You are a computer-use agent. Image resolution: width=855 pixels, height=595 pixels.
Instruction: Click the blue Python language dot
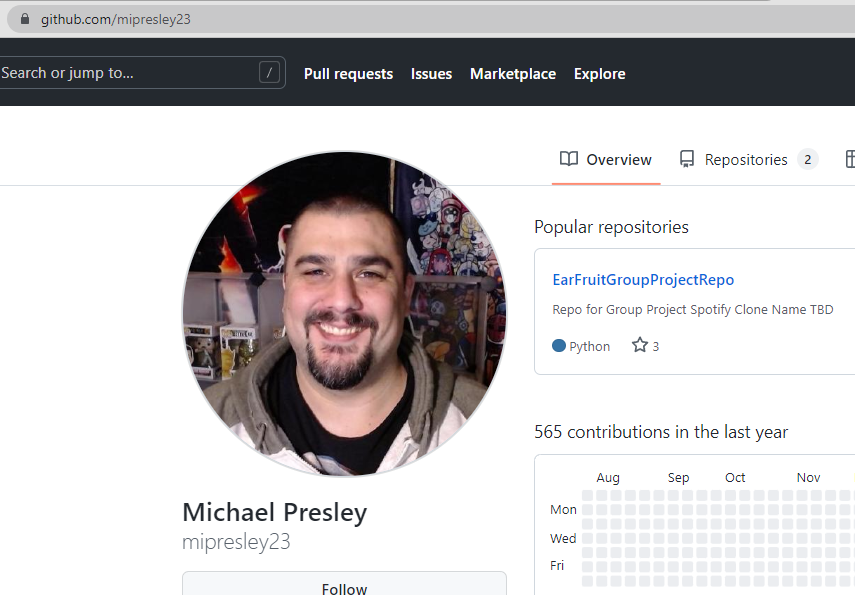tap(559, 346)
